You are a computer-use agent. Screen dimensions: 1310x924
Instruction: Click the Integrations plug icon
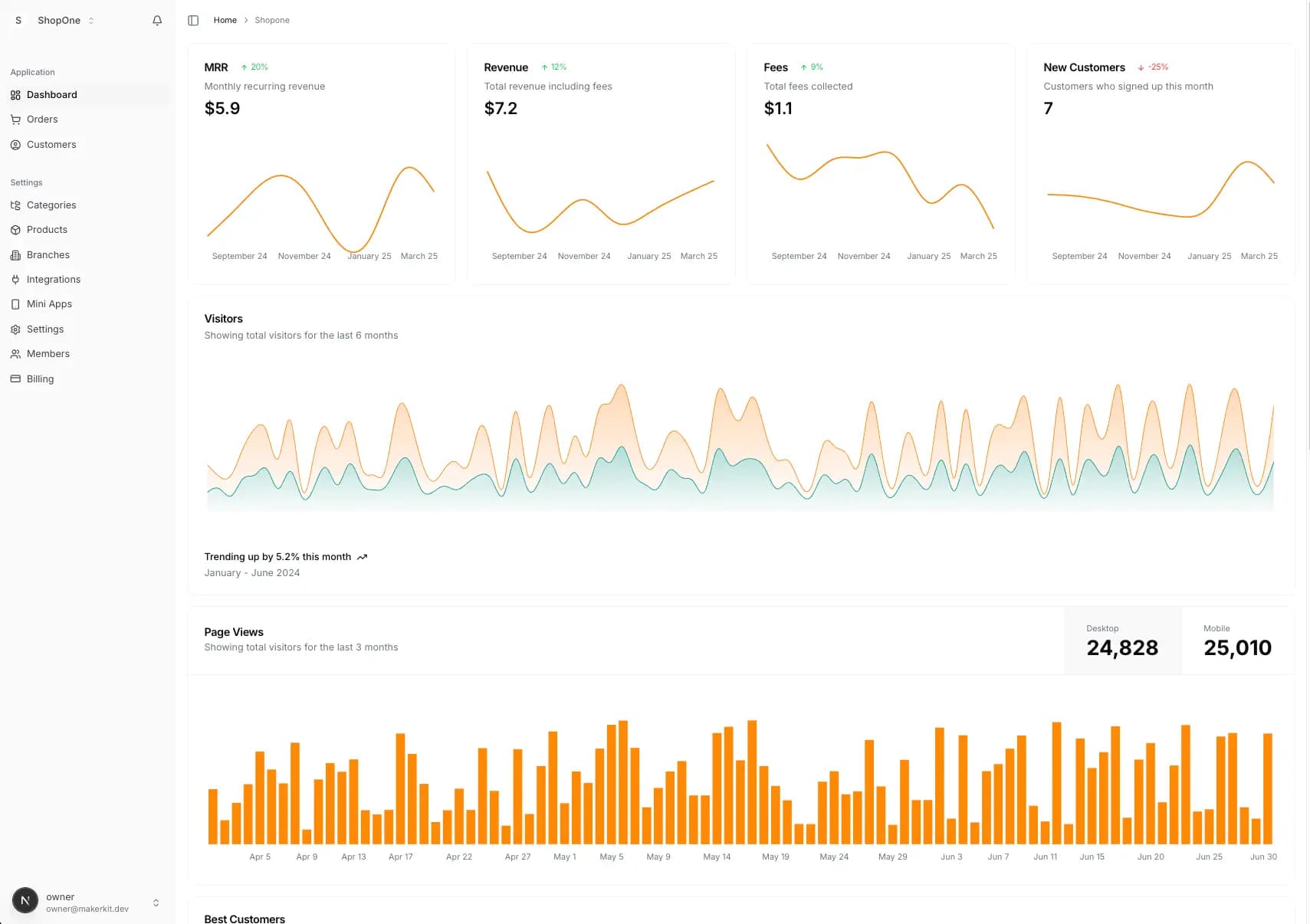pyautogui.click(x=15, y=280)
